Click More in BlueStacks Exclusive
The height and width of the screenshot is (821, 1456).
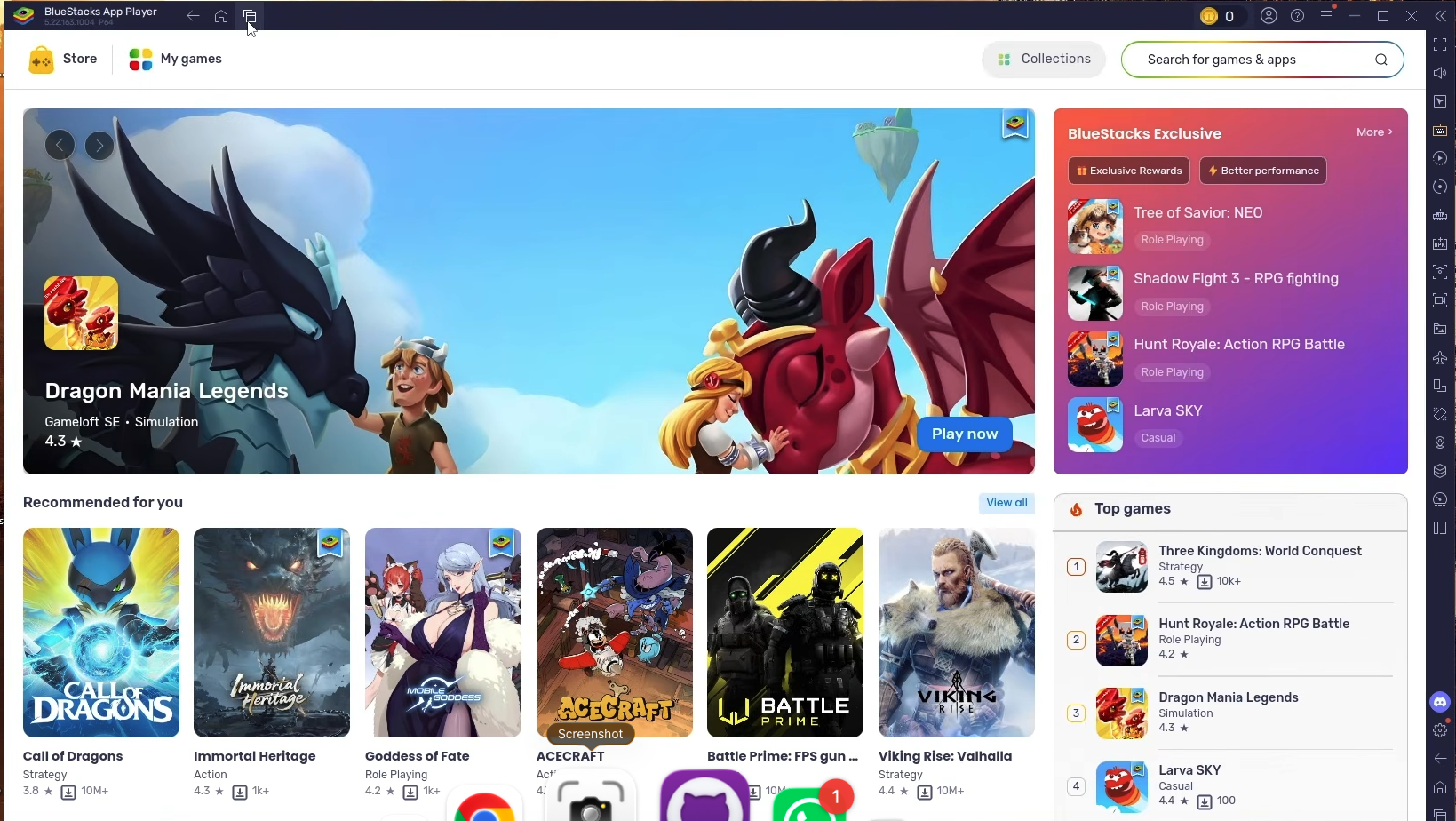coord(1374,132)
